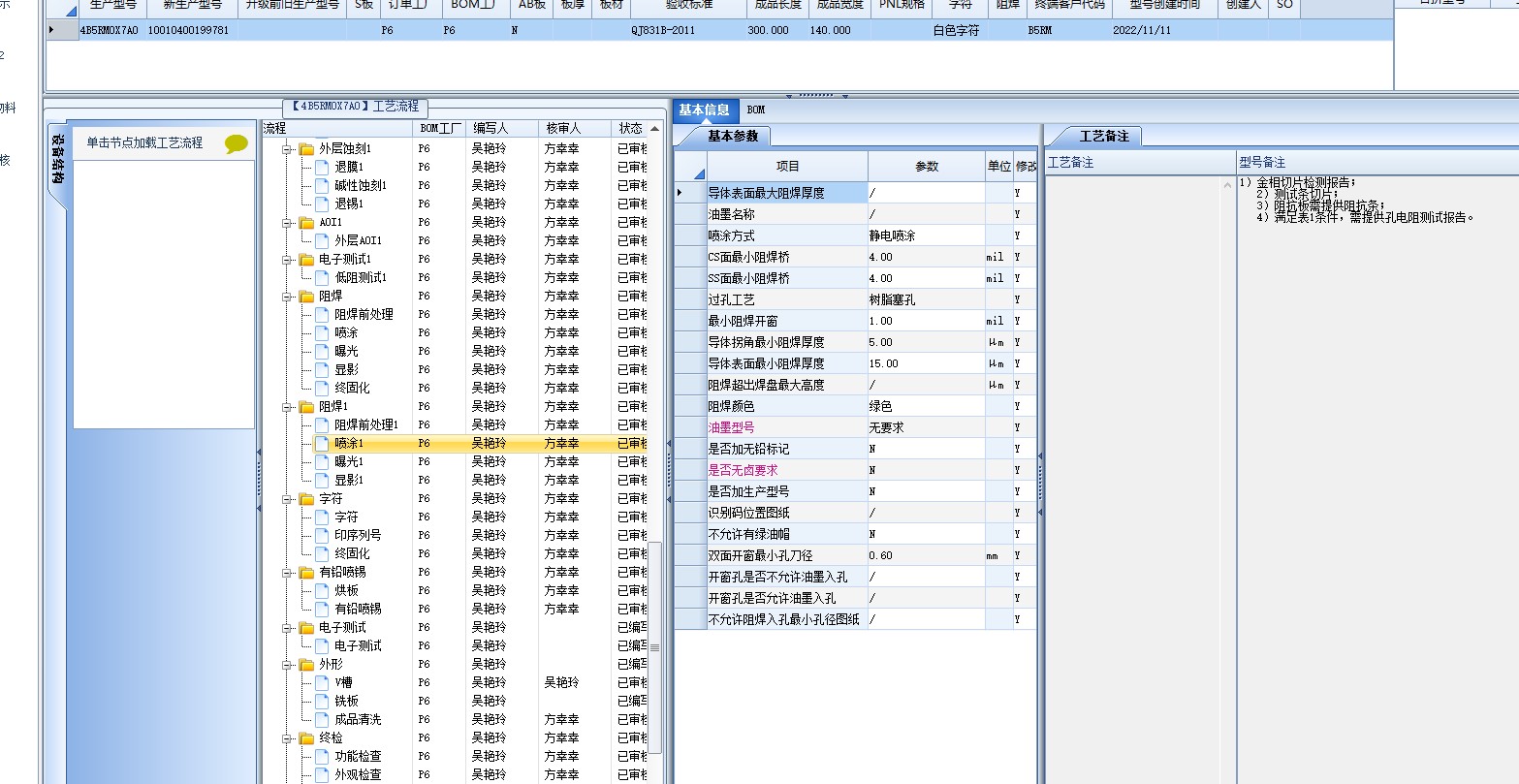Click the document icon beside 显影1
1519x784 pixels.
click(x=322, y=481)
